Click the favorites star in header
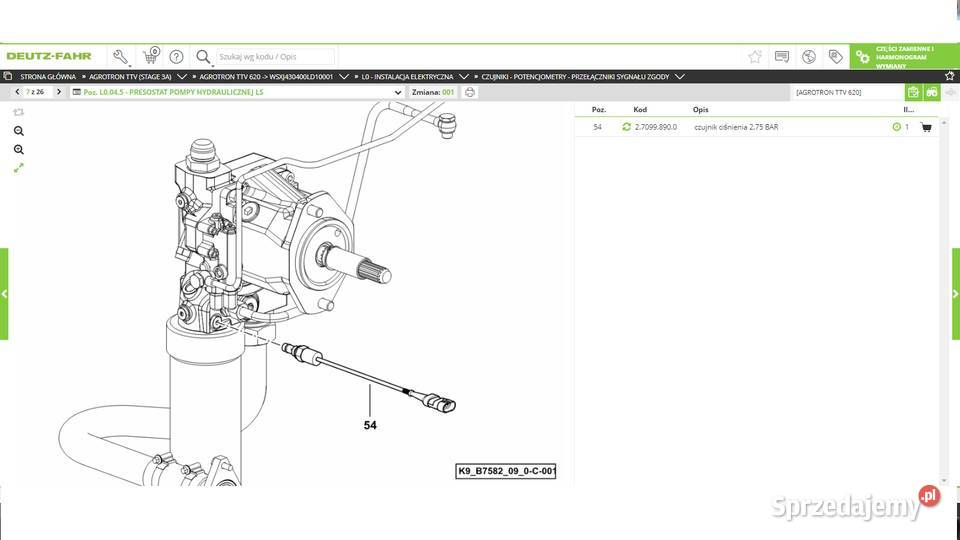Screen dimensions: 960x540 point(754,56)
